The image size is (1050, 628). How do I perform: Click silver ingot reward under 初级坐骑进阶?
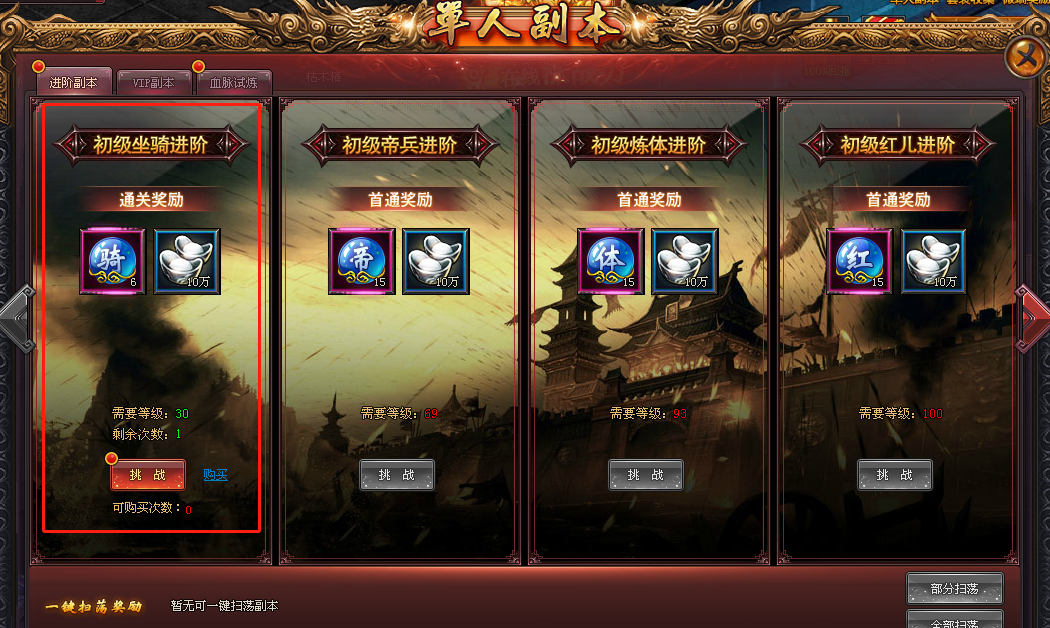pos(187,261)
